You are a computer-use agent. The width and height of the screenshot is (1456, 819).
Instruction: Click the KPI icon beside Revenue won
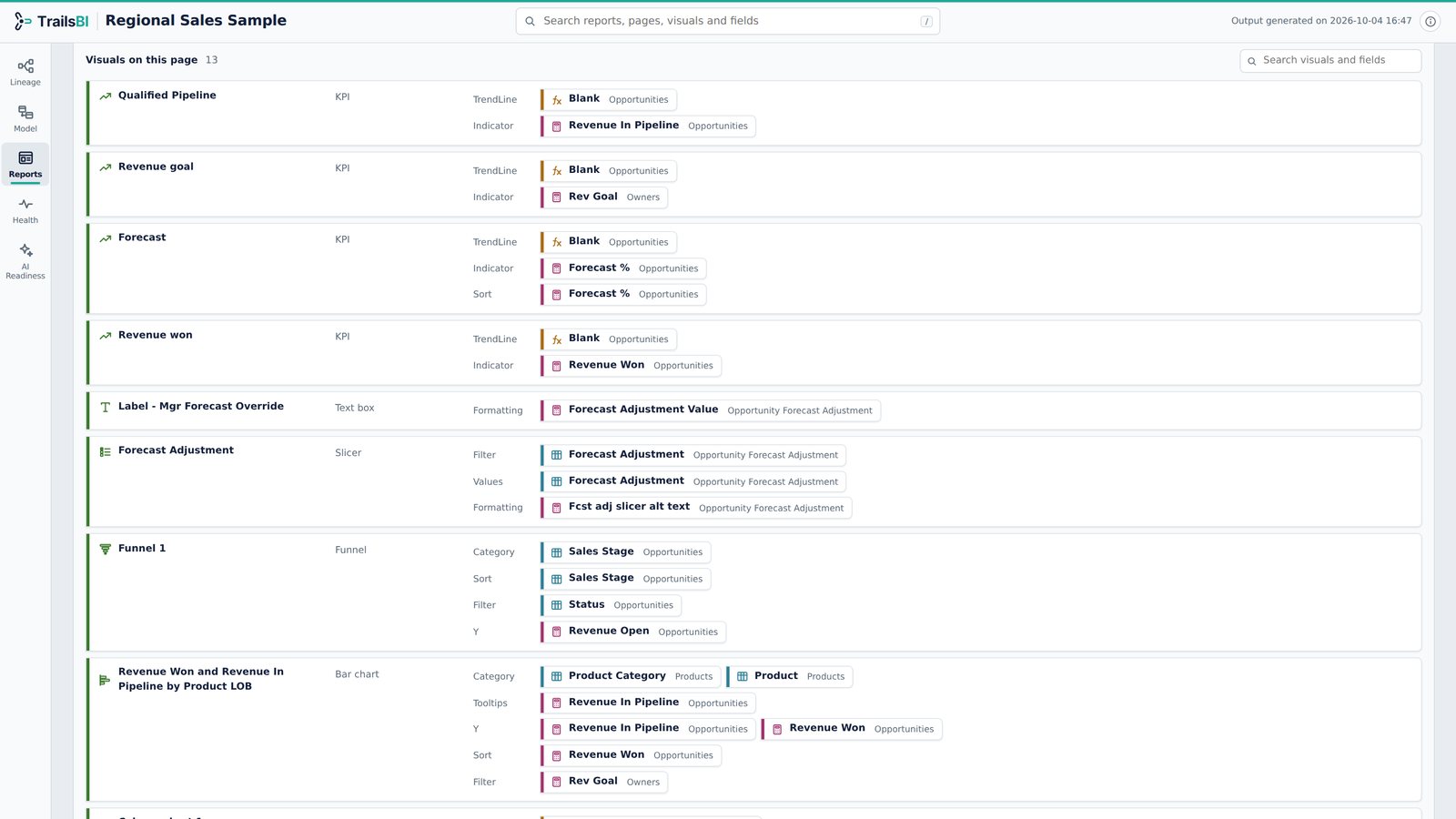pyautogui.click(x=106, y=336)
